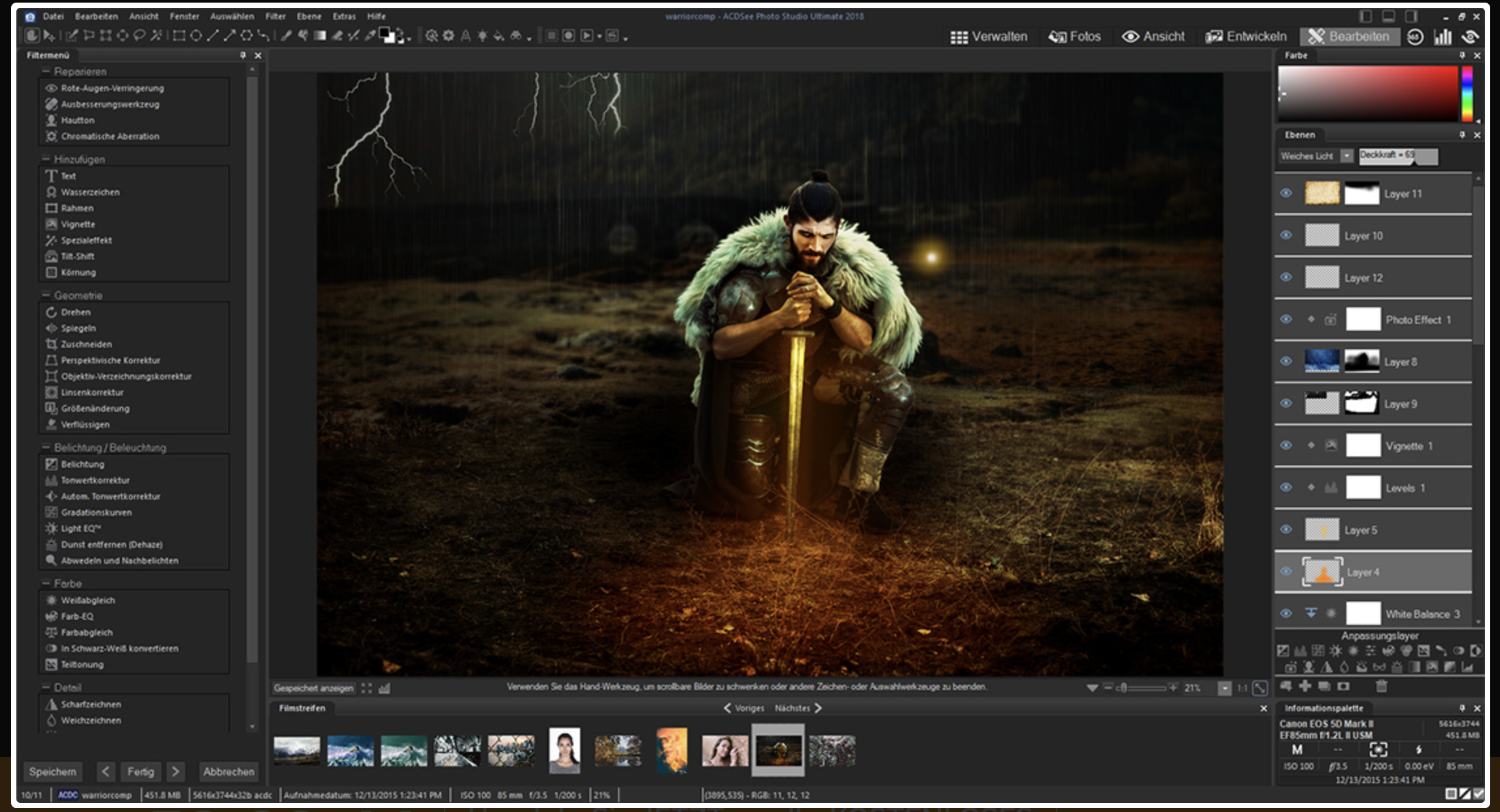Pick the Arrow drawing tool

[x=230, y=36]
